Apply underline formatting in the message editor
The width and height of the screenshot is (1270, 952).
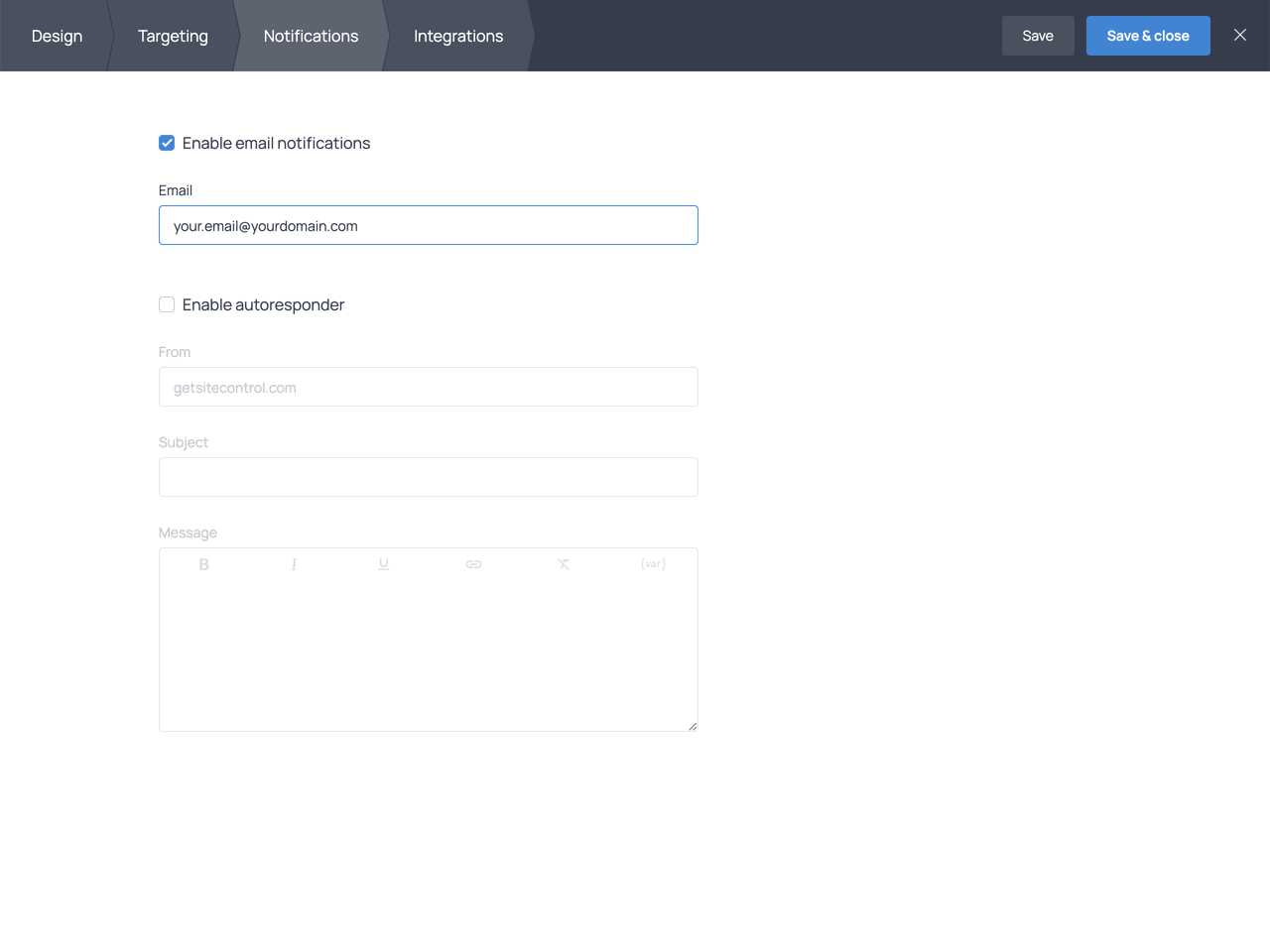click(x=383, y=563)
